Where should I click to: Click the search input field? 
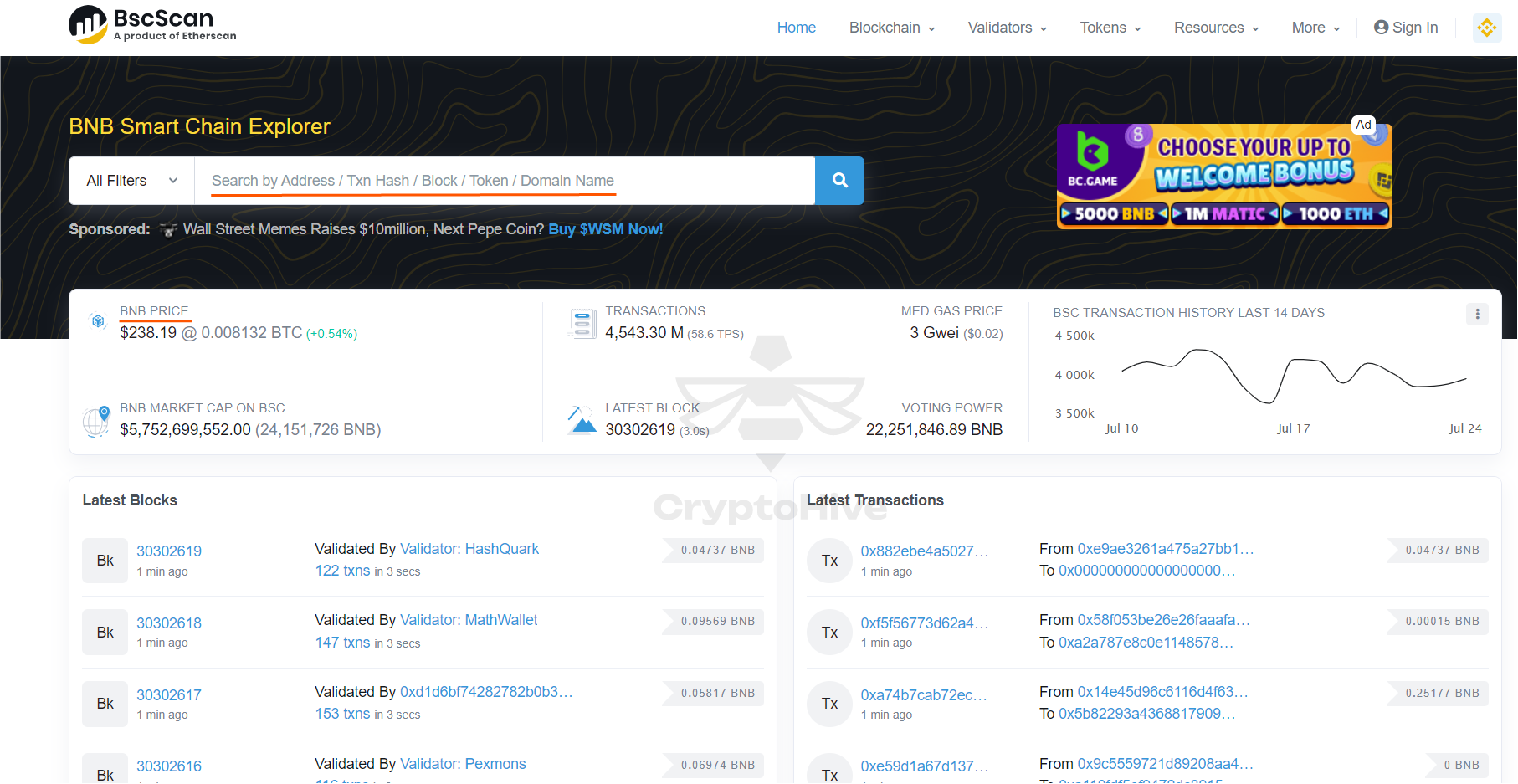[505, 181]
